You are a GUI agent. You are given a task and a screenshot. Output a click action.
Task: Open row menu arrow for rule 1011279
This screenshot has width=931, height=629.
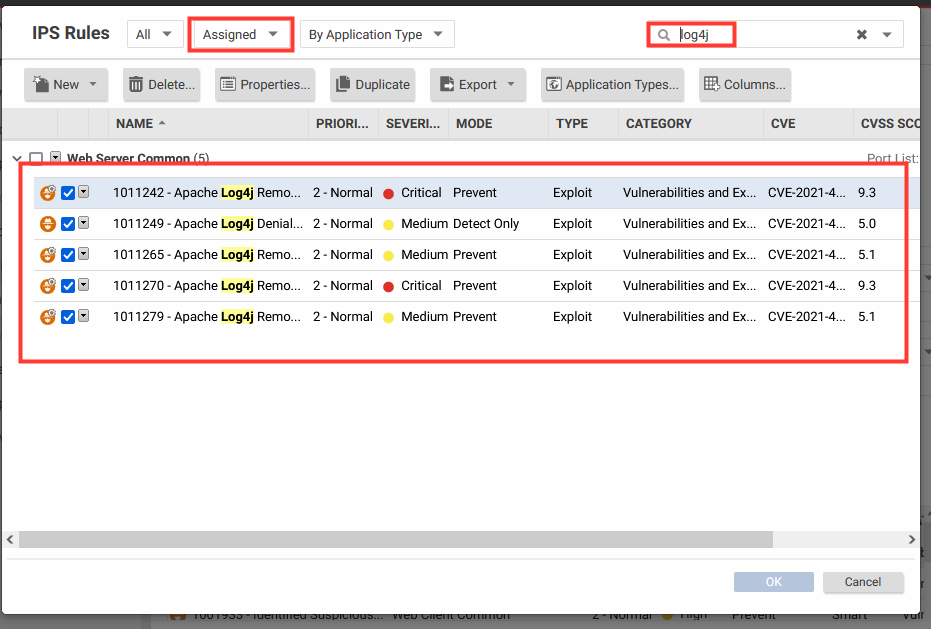[x=84, y=315]
